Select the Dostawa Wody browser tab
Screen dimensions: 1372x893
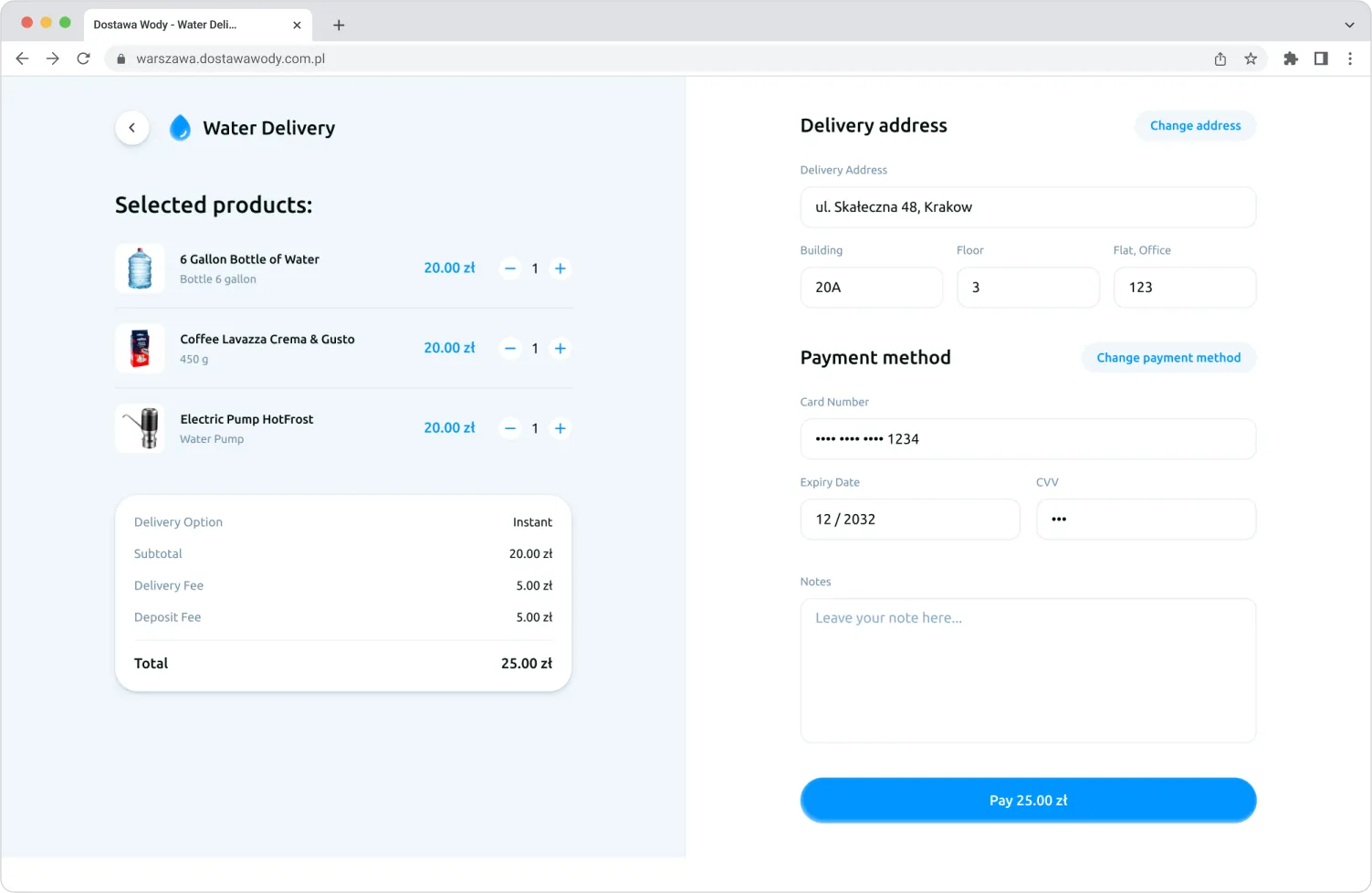pyautogui.click(x=183, y=25)
